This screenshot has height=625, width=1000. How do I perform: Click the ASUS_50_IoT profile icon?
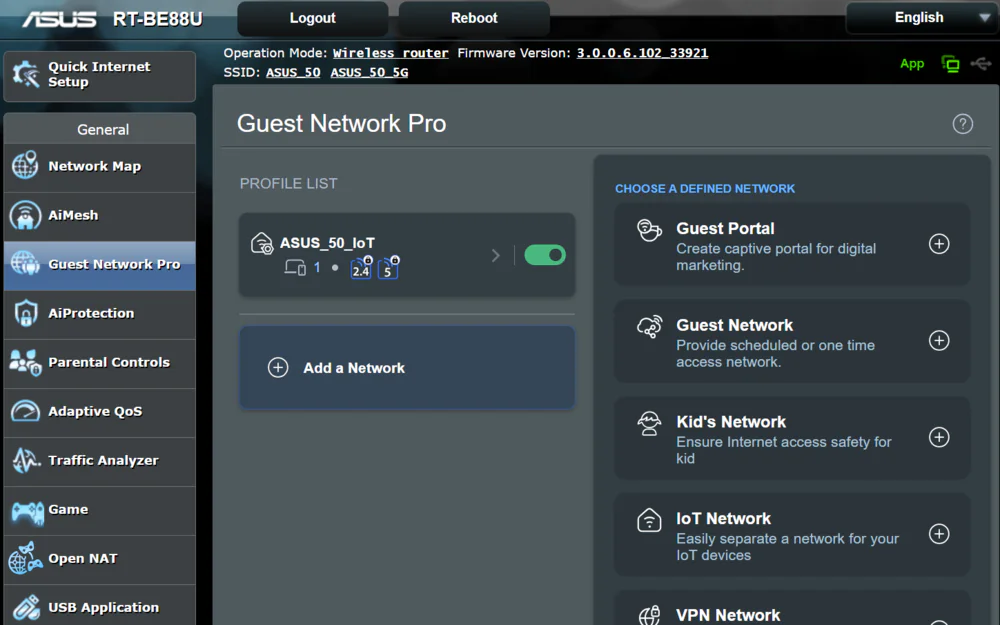(261, 243)
